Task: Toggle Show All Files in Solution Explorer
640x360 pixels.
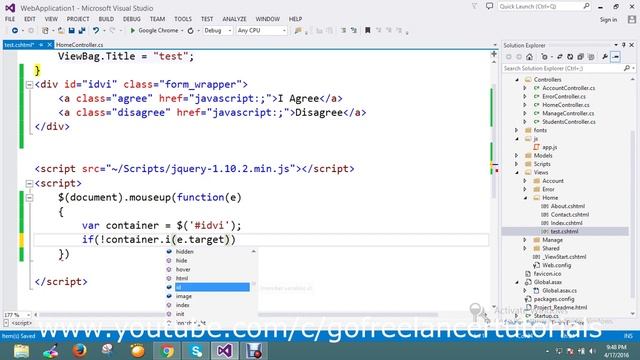Action: [590, 57]
